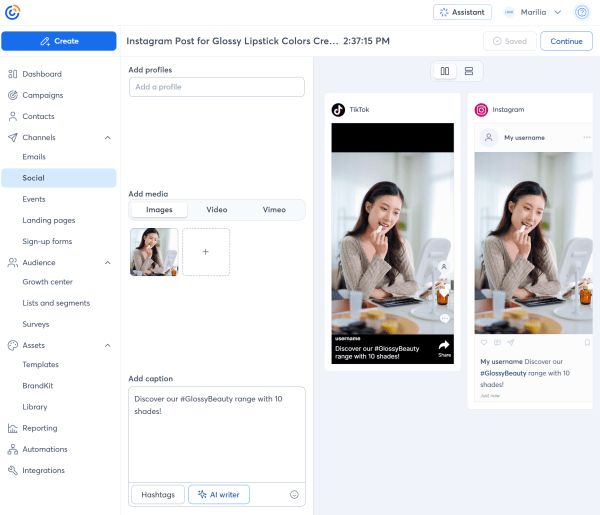Image resolution: width=600 pixels, height=515 pixels.
Task: Click the Constant Contact logo icon
Action: (x=12, y=12)
